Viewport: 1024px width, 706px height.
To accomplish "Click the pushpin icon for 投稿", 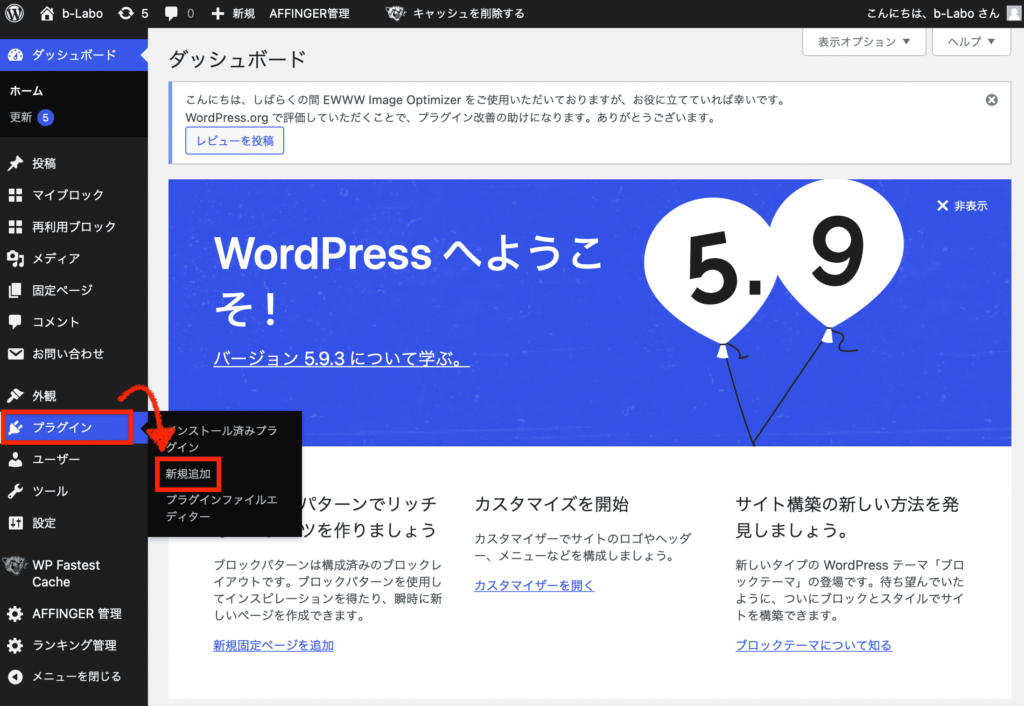I will pos(15,163).
